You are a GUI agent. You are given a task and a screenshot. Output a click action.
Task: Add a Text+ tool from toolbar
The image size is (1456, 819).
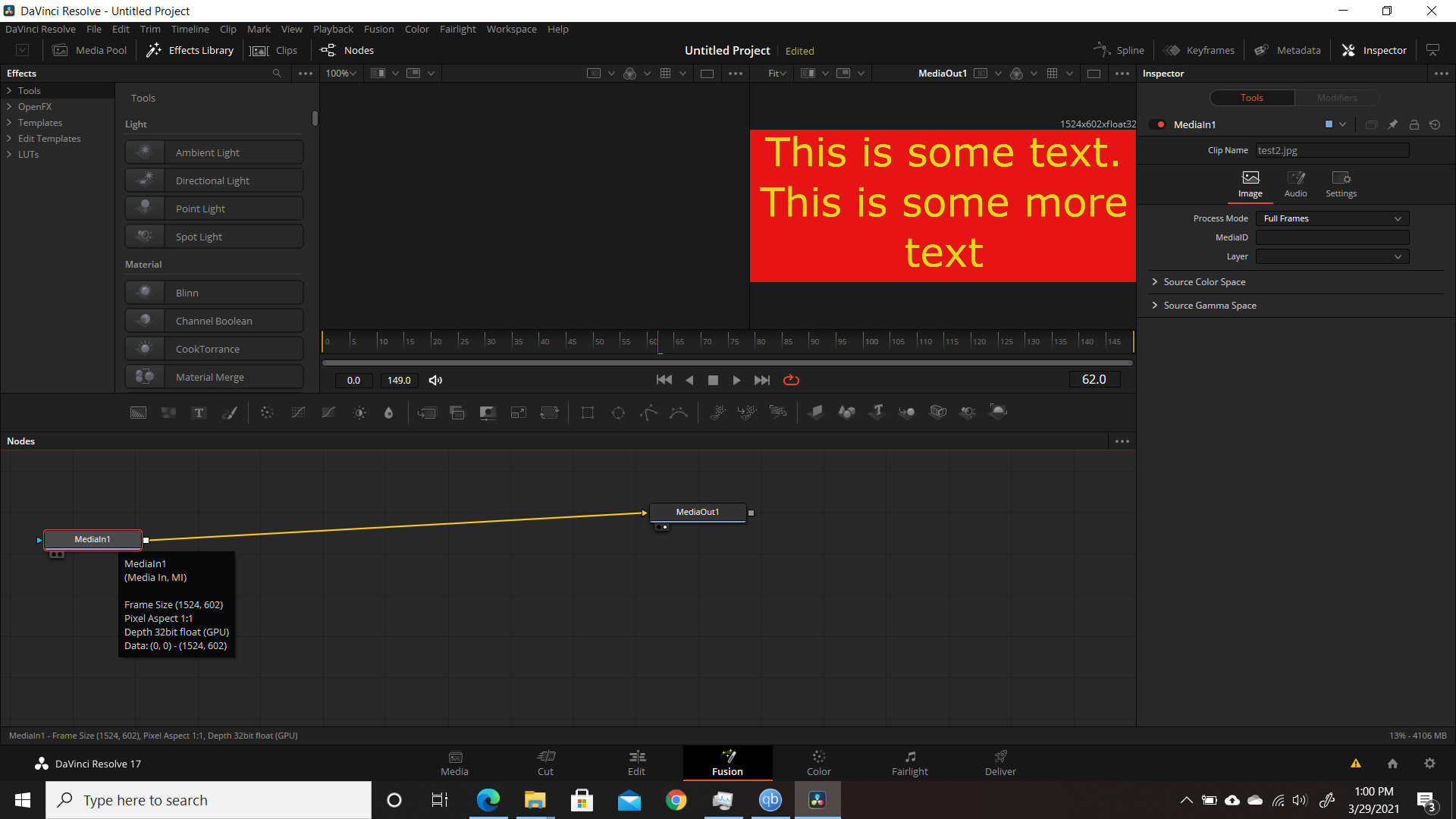pos(199,413)
